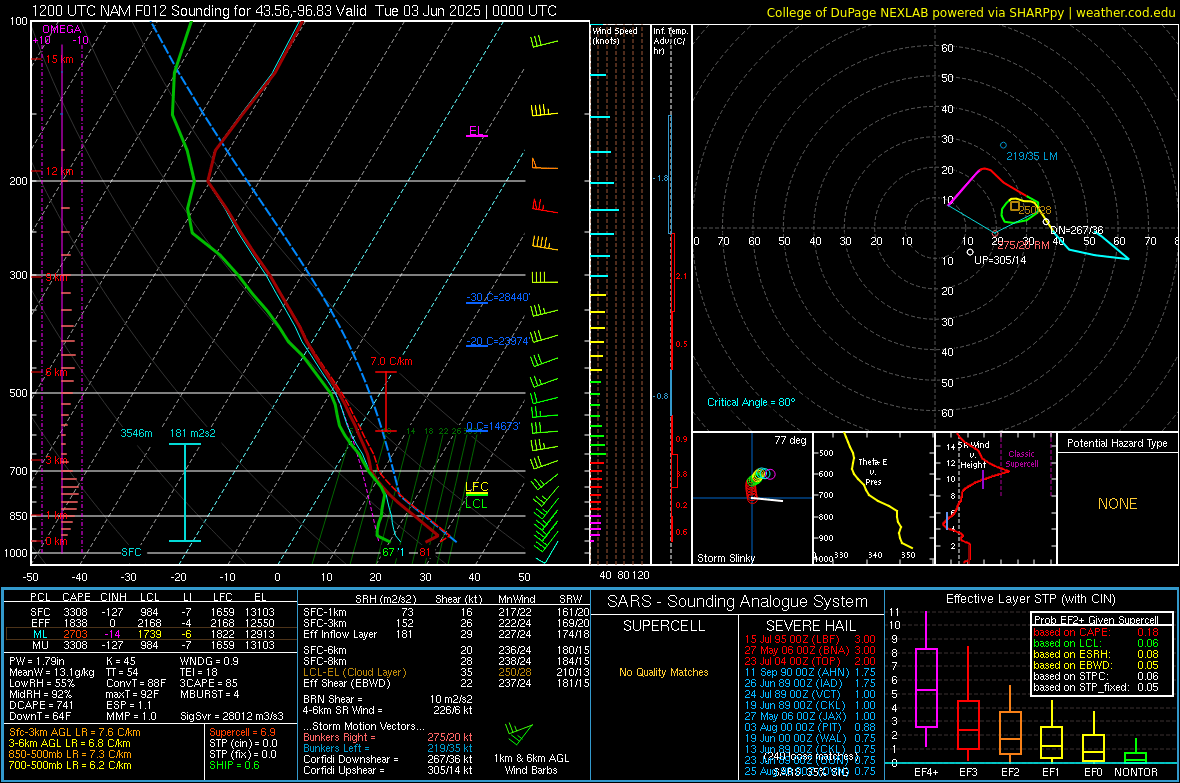The image size is (1180, 783).
Task: Click the 77 deg slinky tilt value
Action: tap(790, 440)
